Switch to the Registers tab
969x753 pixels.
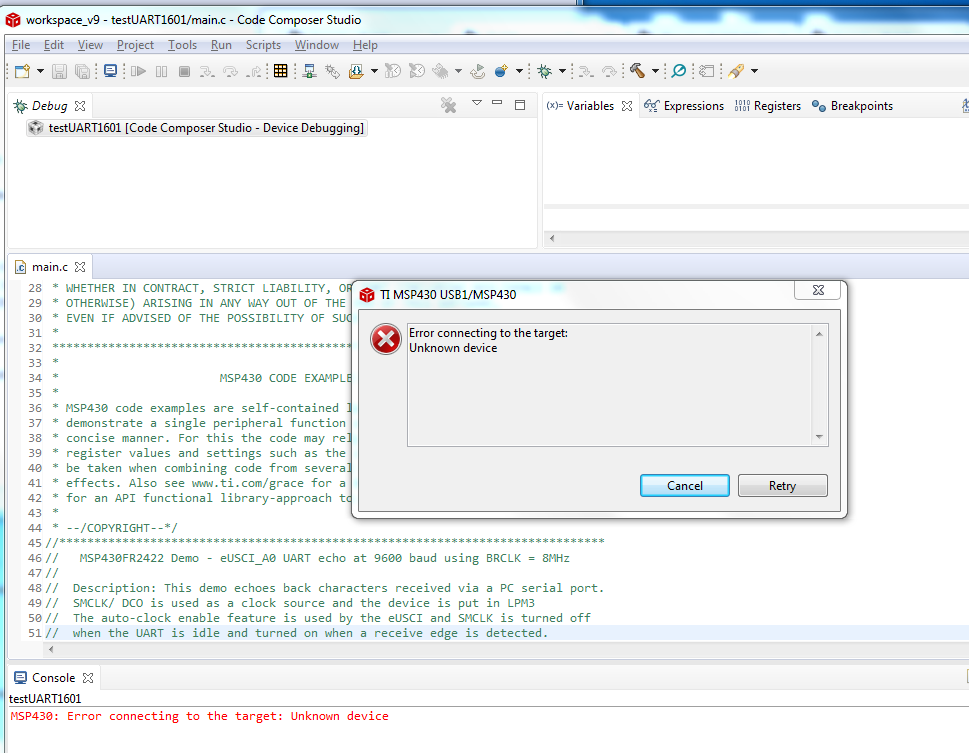(768, 106)
